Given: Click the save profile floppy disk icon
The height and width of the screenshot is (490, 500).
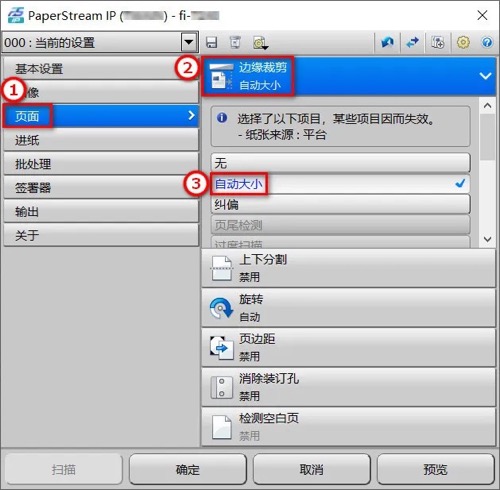Looking at the screenshot, I should tap(212, 43).
